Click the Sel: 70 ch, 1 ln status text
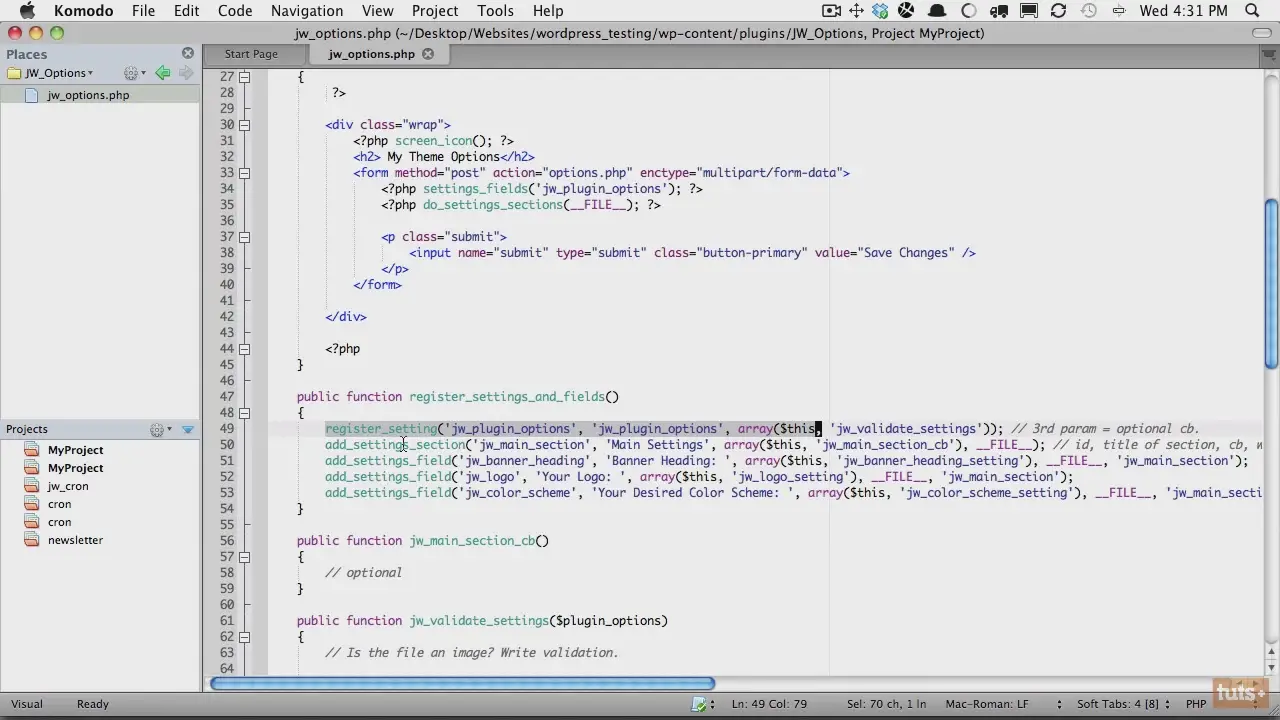 (887, 704)
